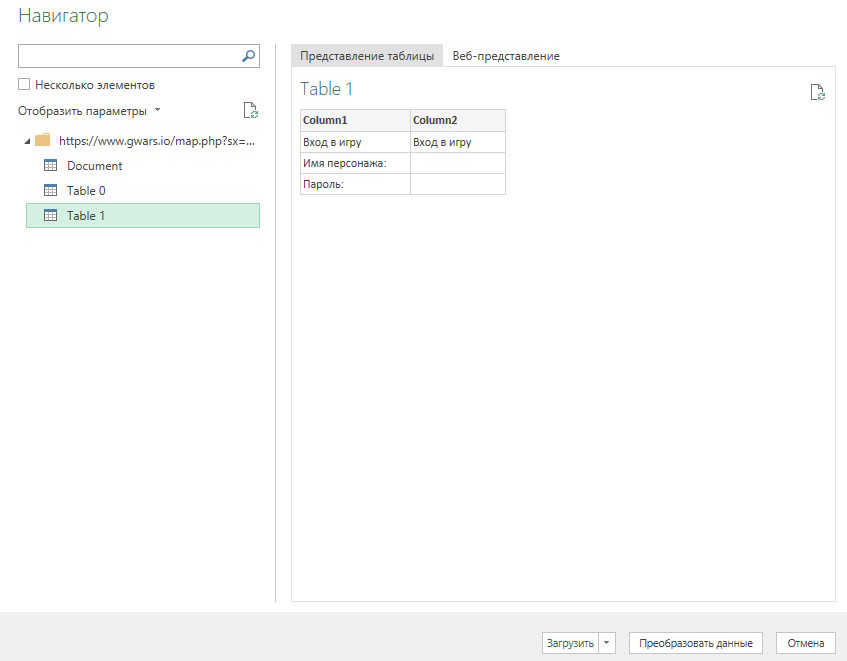Click Вход в игру cell in Column1
Image resolution: width=847 pixels, height=661 pixels.
[x=355, y=142]
